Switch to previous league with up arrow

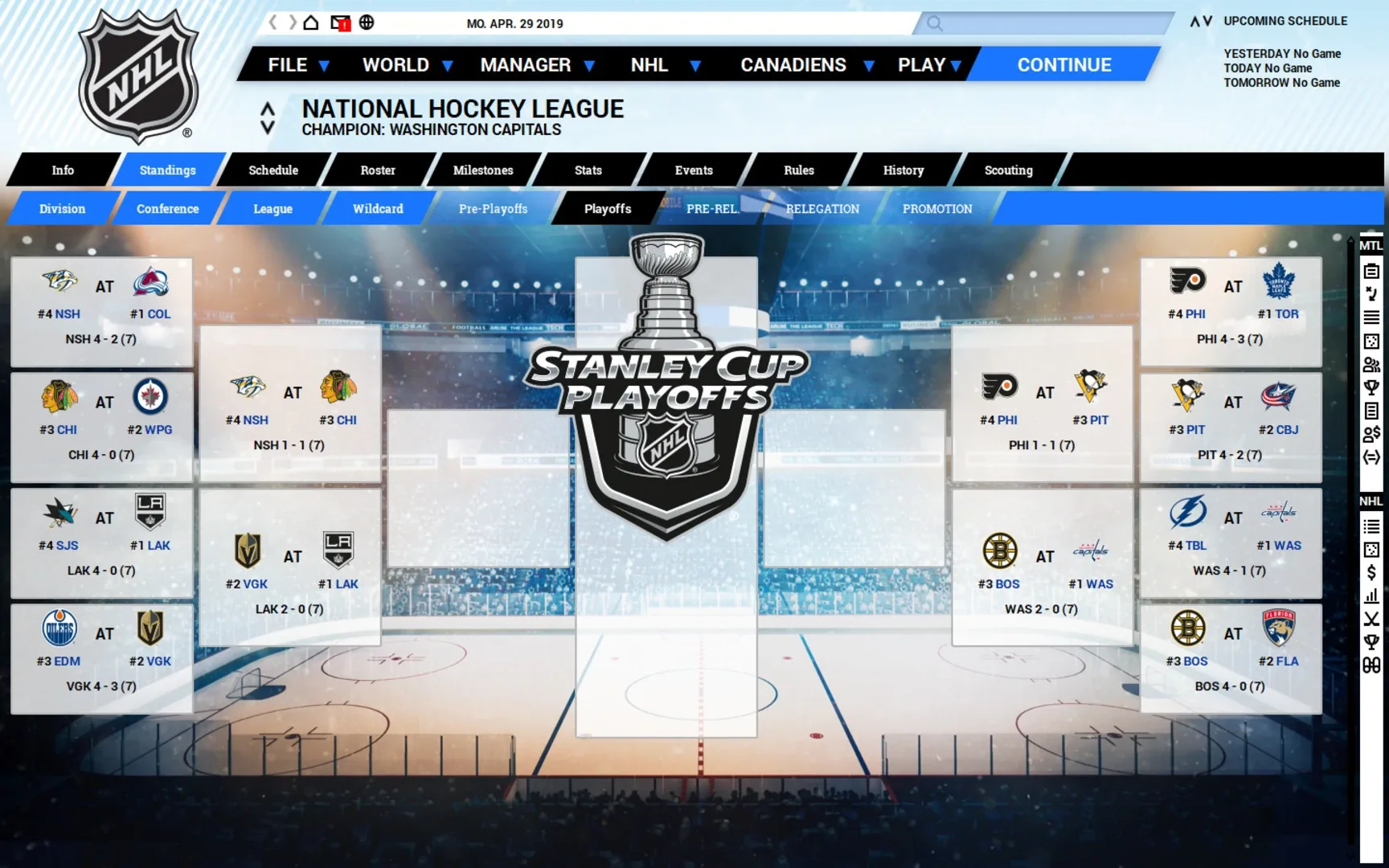[268, 108]
